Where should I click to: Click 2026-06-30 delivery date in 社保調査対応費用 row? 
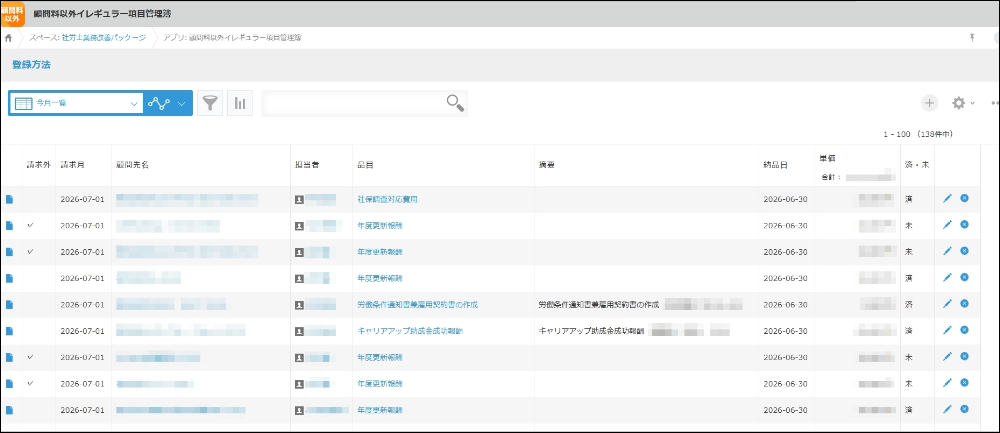[785, 200]
